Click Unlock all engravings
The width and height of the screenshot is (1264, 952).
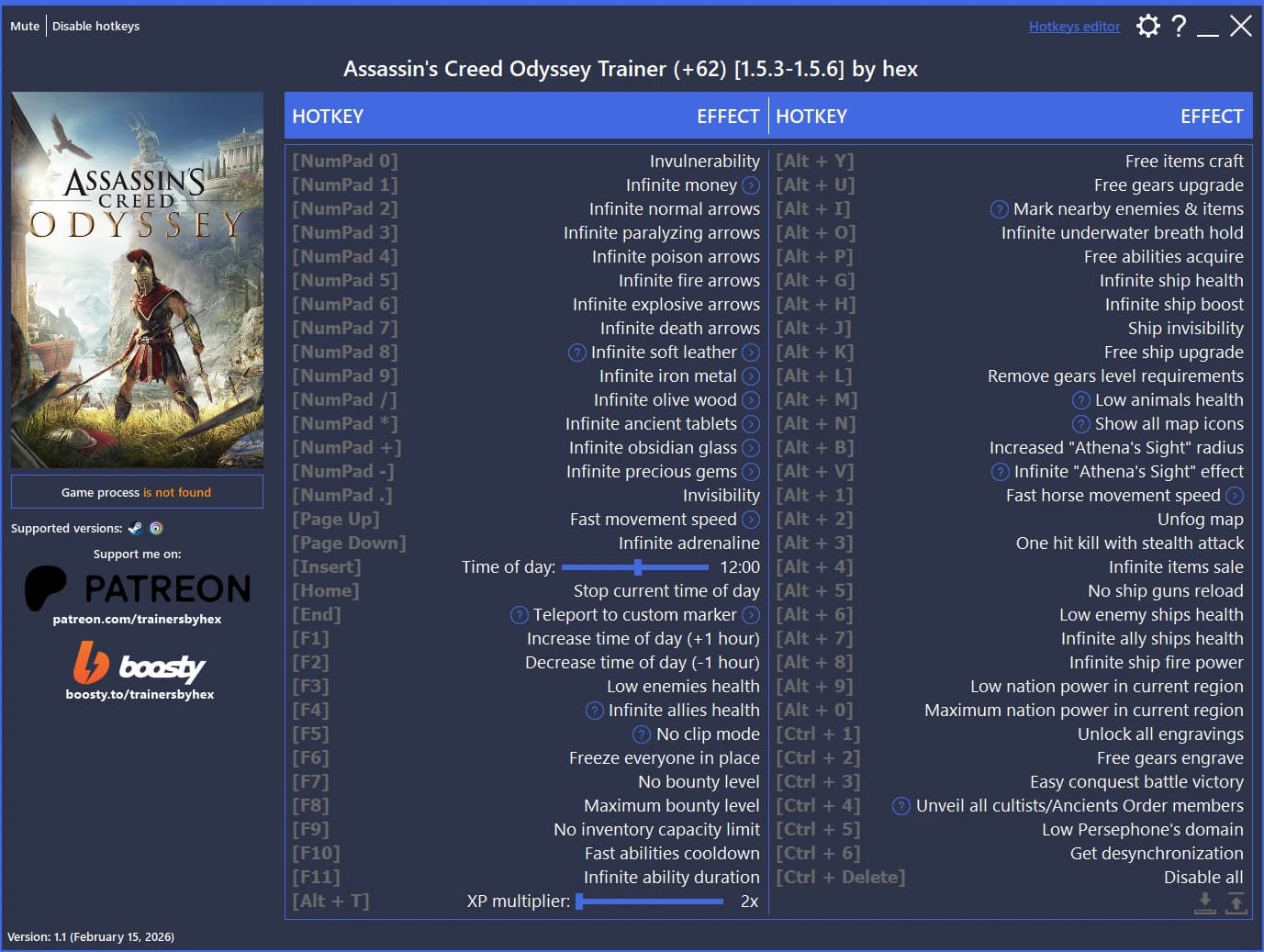(x=1160, y=734)
